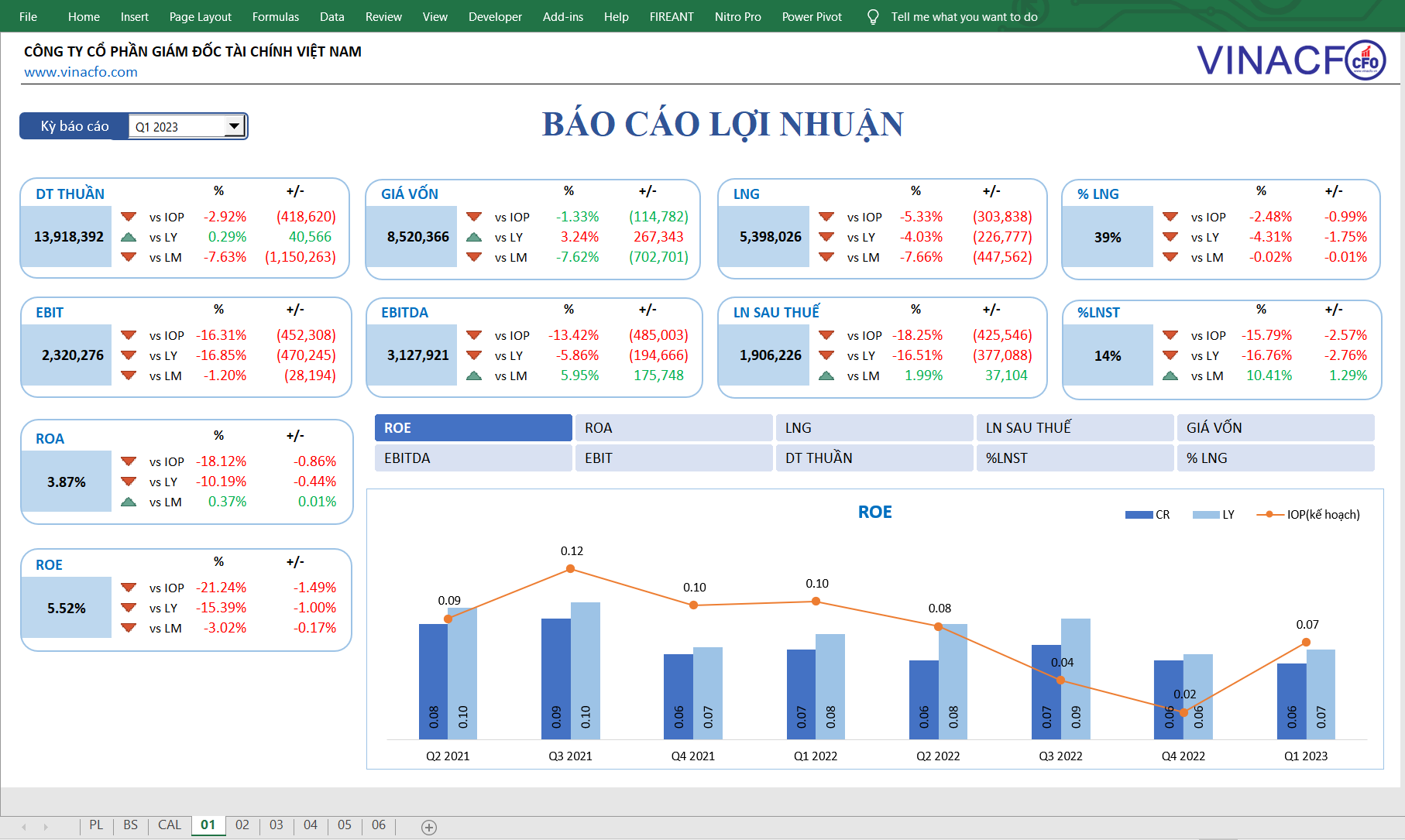Image resolution: width=1405 pixels, height=840 pixels.
Task: Open the Formulas ribbon tab
Action: 275,16
